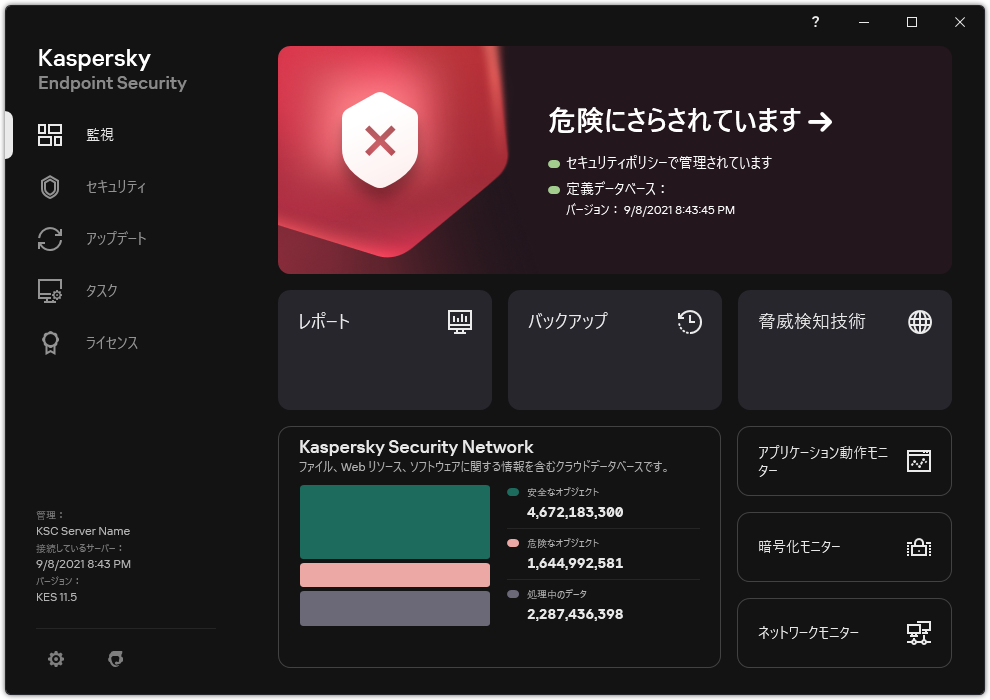
Task: Click the globe icon on 脅威検知技術
Action: coord(920,322)
